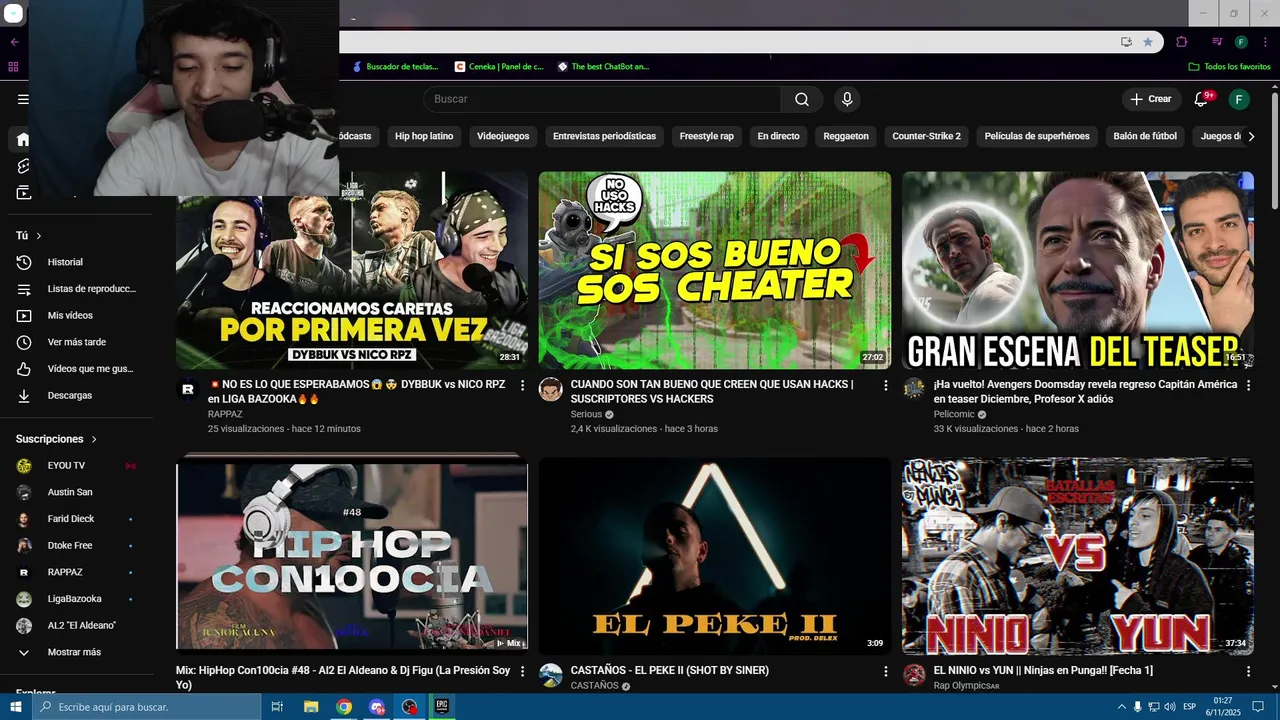1280x720 pixels.
Task: Play GRAN ESCENA DEL TEASER thumbnail
Action: point(1078,270)
